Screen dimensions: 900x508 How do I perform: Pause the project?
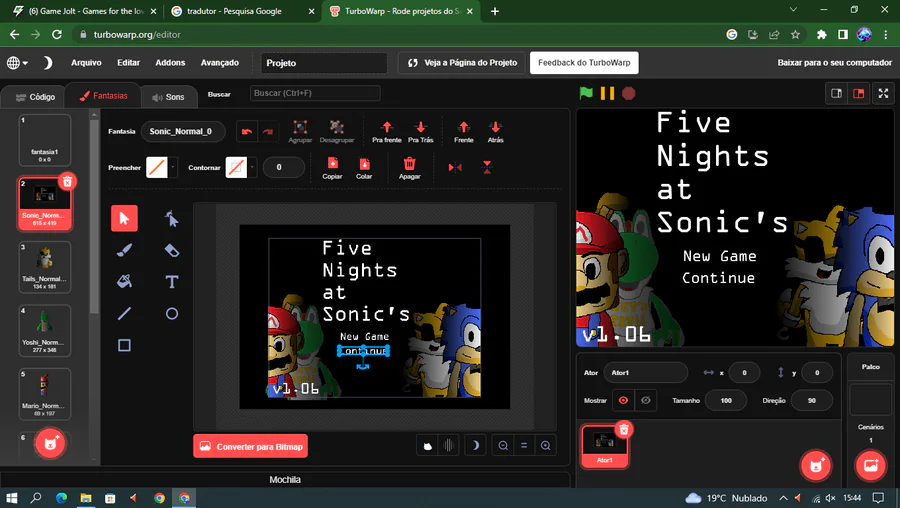coord(607,93)
